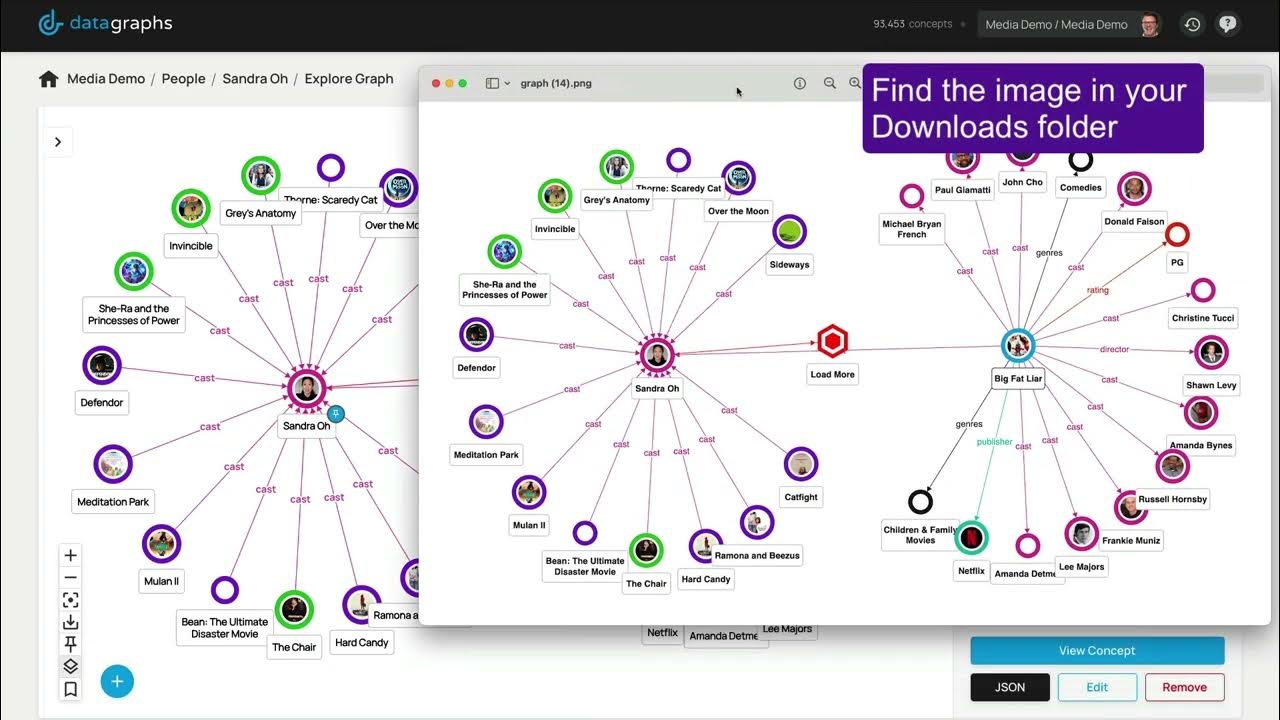Click the fit-to-screen focus tool

pyautogui.click(x=70, y=600)
